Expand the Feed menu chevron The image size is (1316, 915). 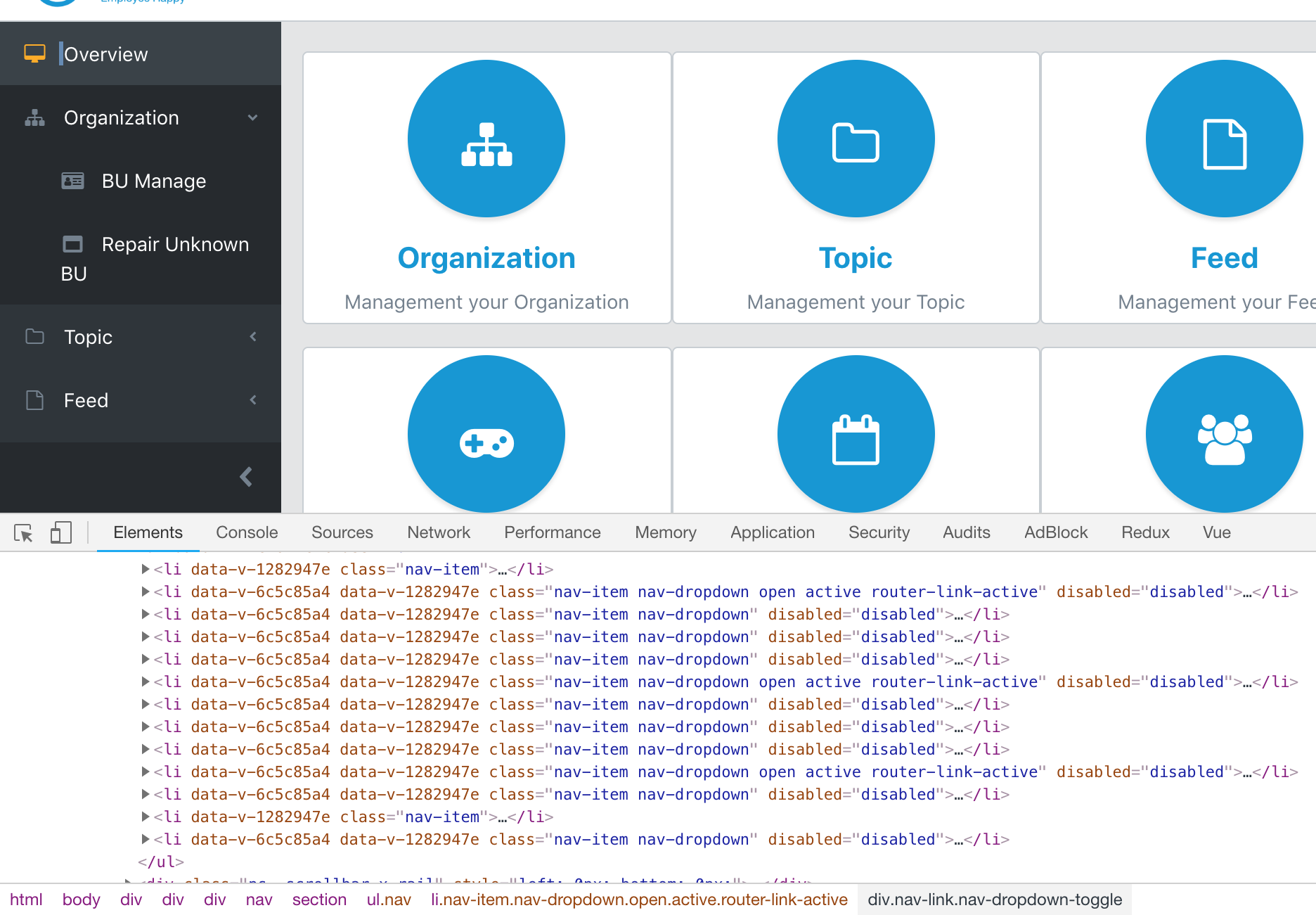point(252,399)
